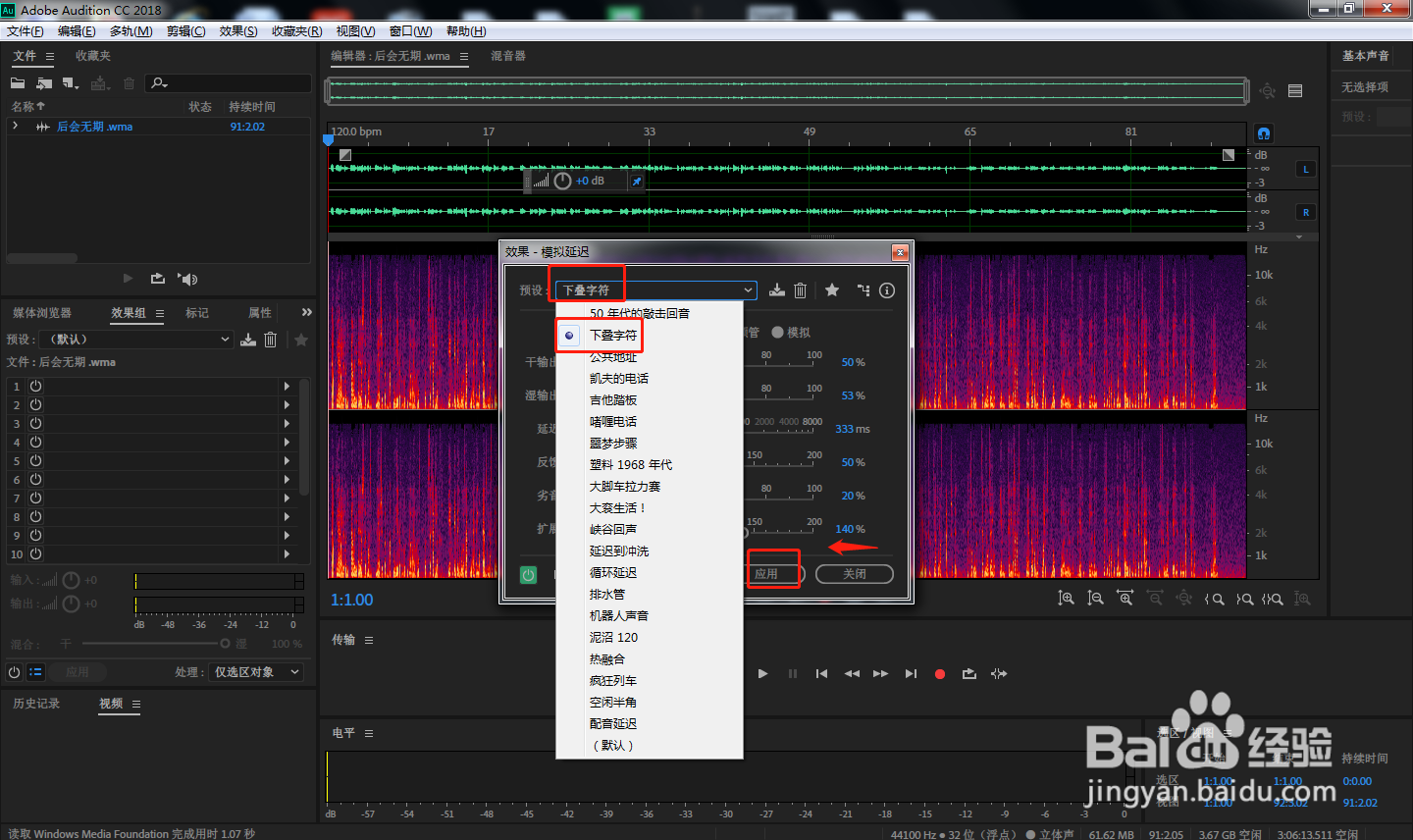Open the search filter dropdown in Files panel
Viewport: 1413px width, 840px height.
pyautogui.click(x=160, y=83)
